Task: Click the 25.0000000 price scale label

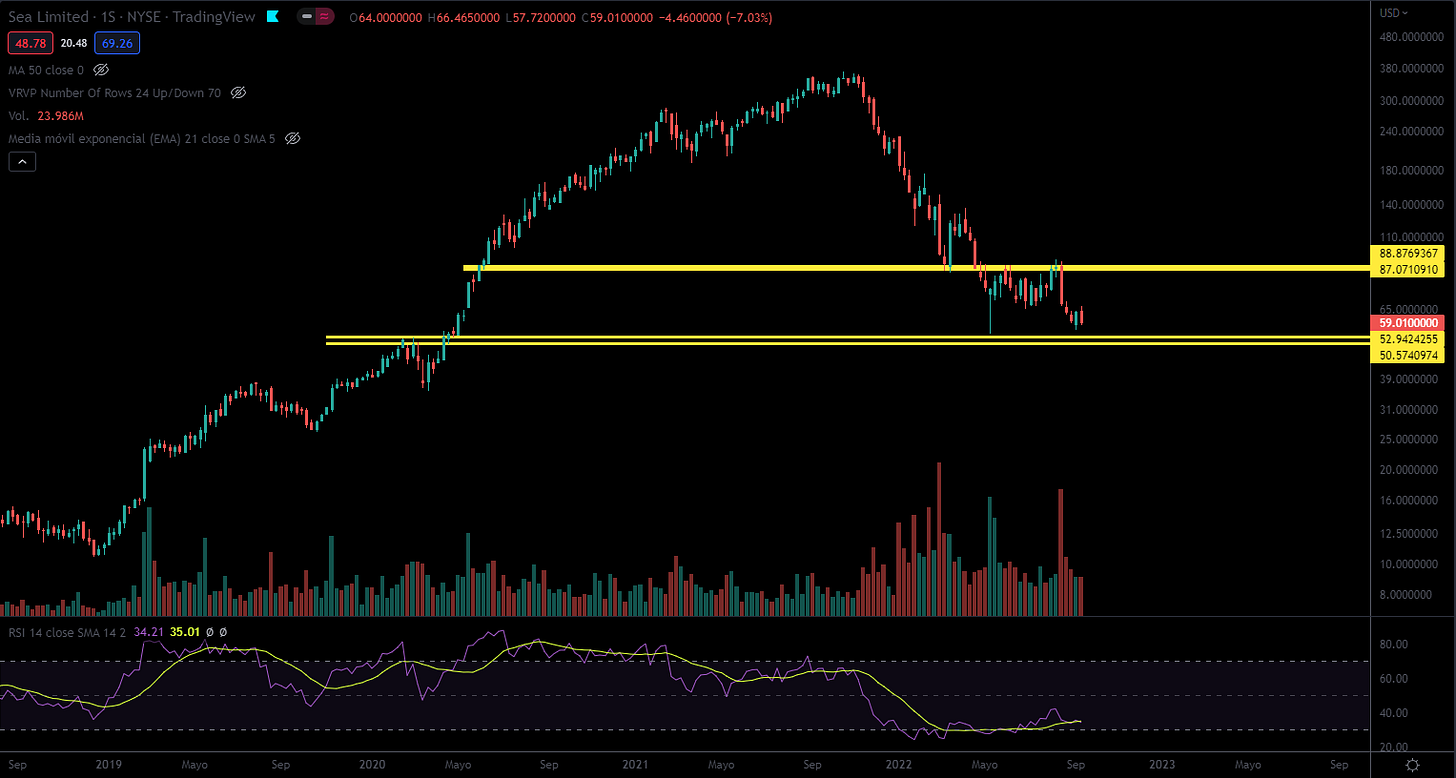Action: click(x=1408, y=440)
